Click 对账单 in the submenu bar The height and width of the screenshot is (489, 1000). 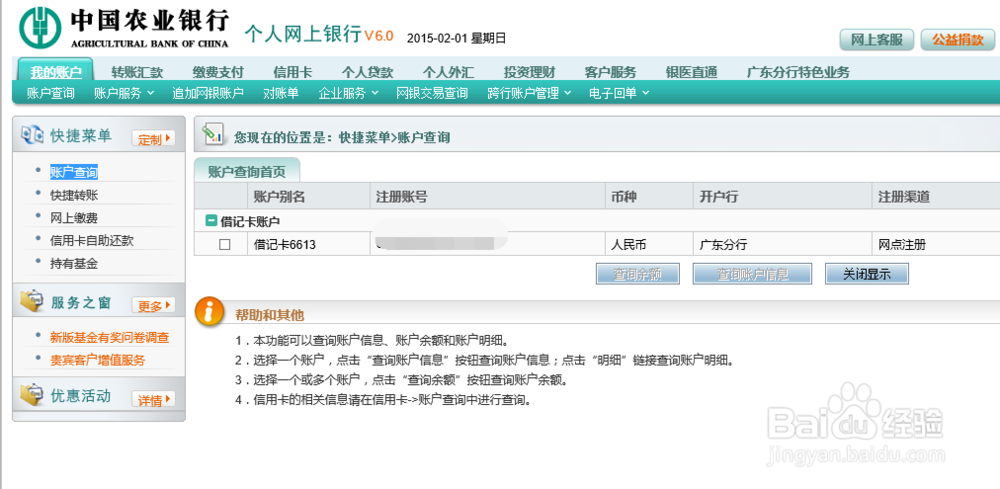tap(281, 93)
